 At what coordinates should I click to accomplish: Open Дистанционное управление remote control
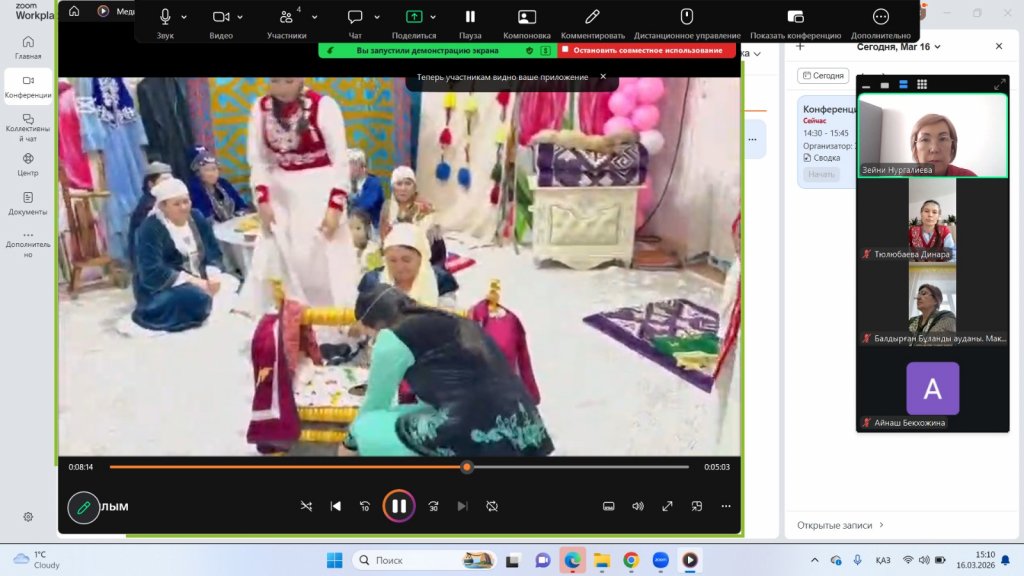[686, 17]
